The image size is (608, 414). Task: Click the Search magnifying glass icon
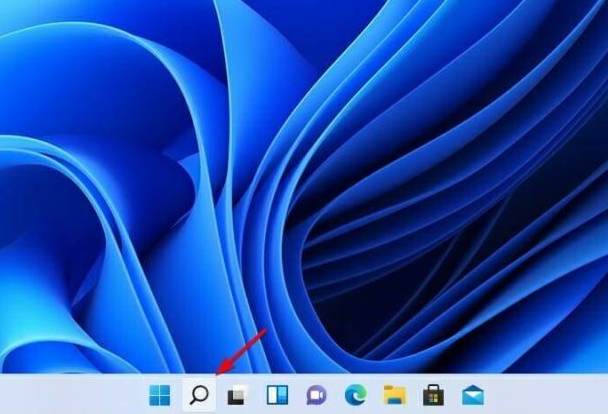click(199, 394)
